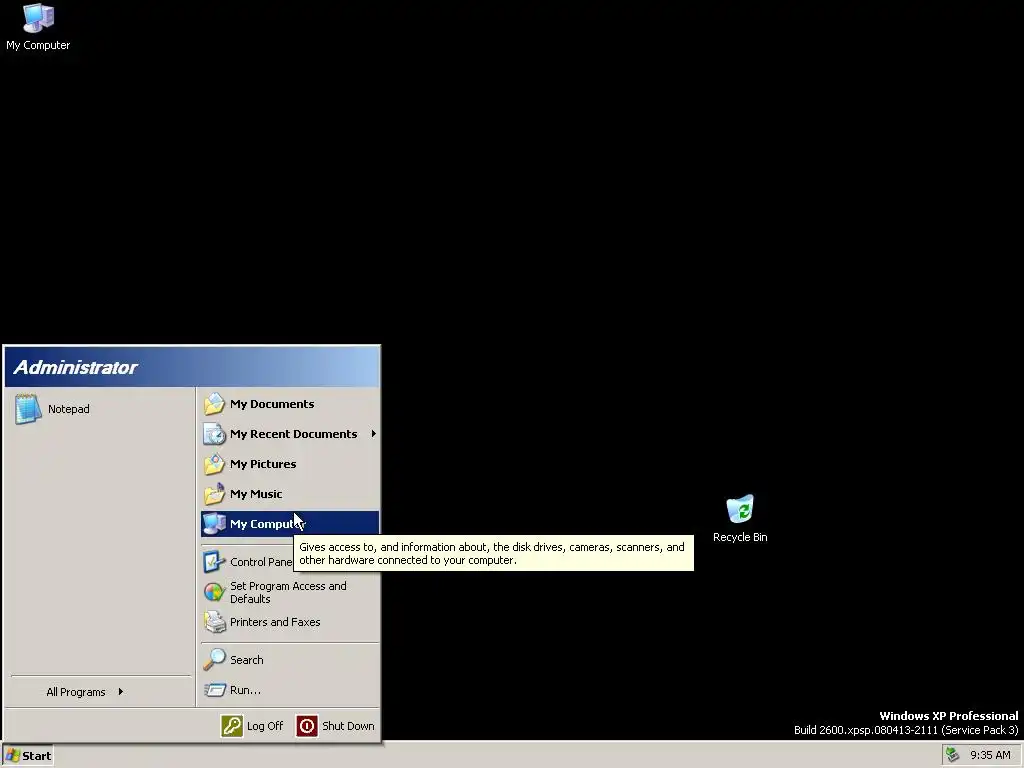Select My Documents menu entry text
This screenshot has width=1024, height=768.
[x=272, y=404]
